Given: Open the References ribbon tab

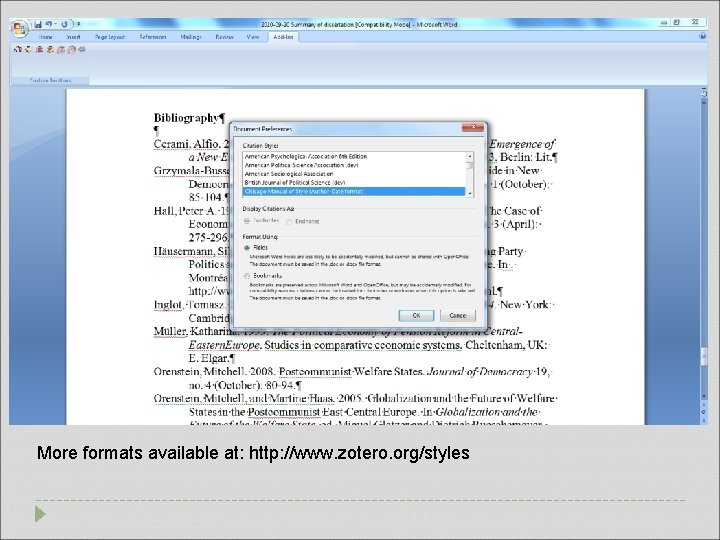Looking at the screenshot, I should (x=153, y=37).
